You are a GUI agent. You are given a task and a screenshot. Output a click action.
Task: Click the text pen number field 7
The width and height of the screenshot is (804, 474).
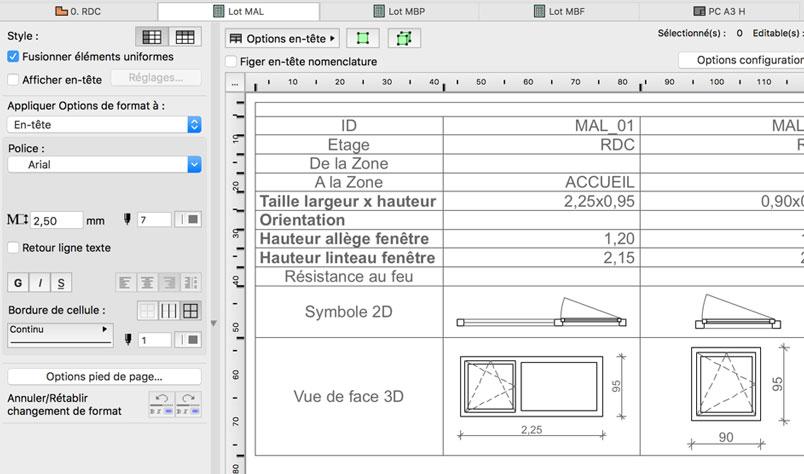[x=154, y=220]
